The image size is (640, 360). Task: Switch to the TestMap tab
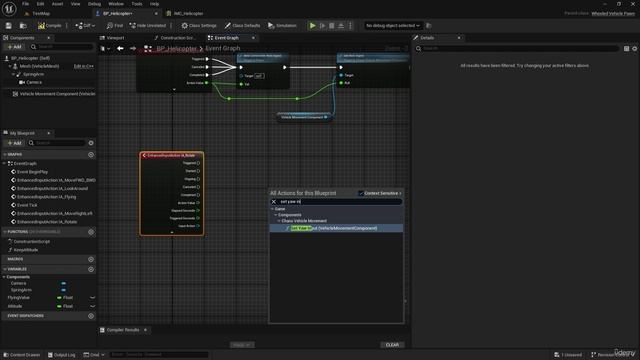[x=41, y=13]
